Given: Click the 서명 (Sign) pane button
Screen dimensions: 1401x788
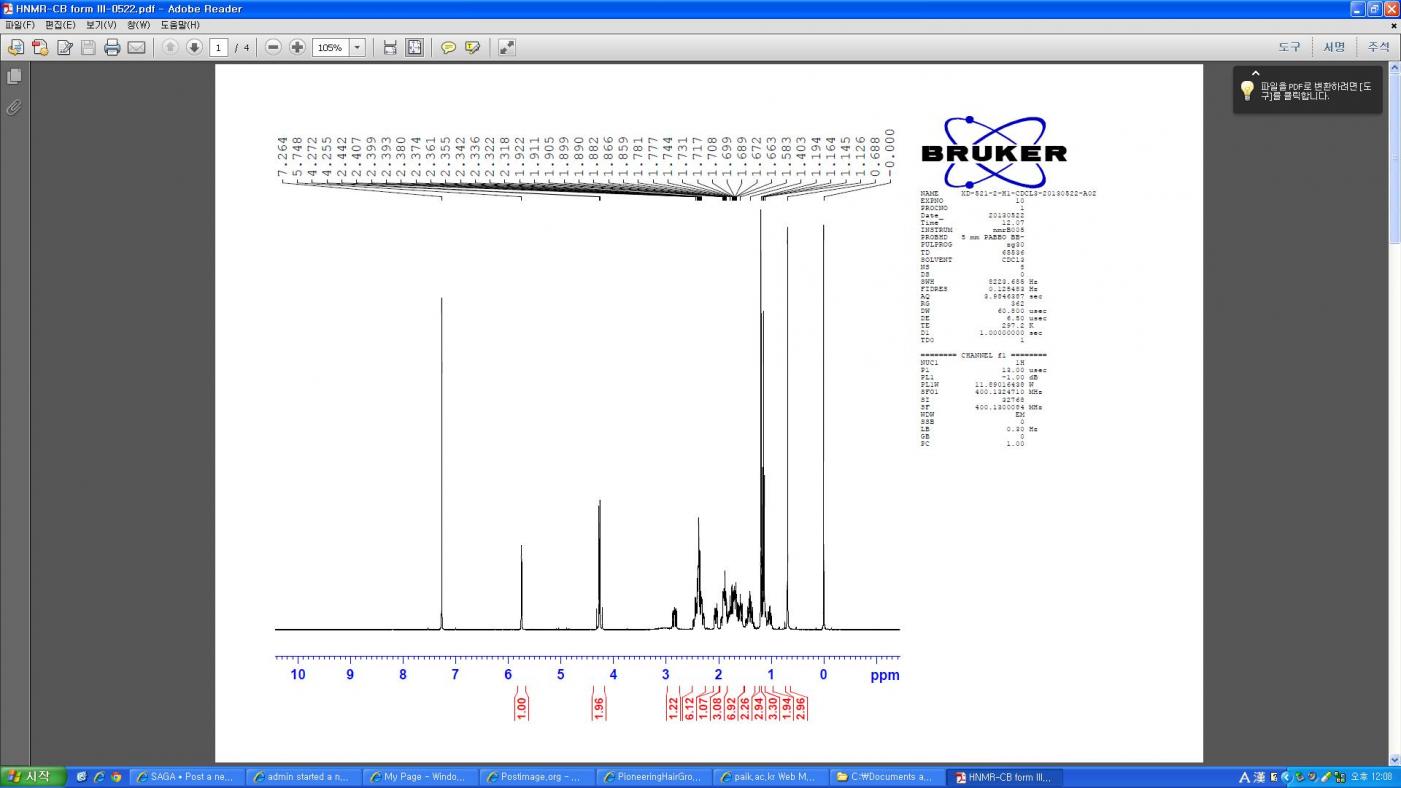Looking at the screenshot, I should (x=1334, y=47).
